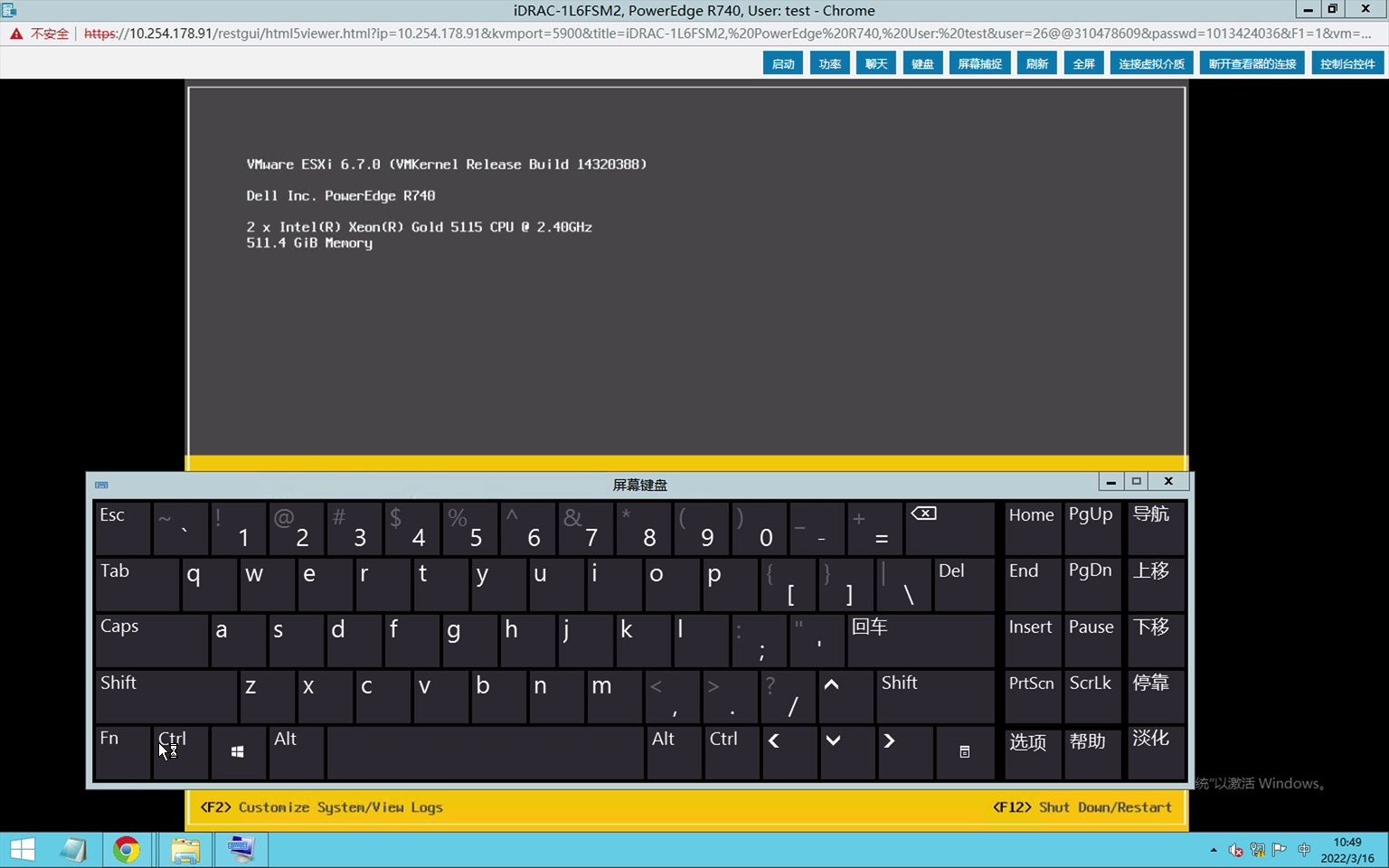Image resolution: width=1389 pixels, height=868 pixels.
Task: Open on-screen keyboard taskbar icon
Action: pos(241,850)
